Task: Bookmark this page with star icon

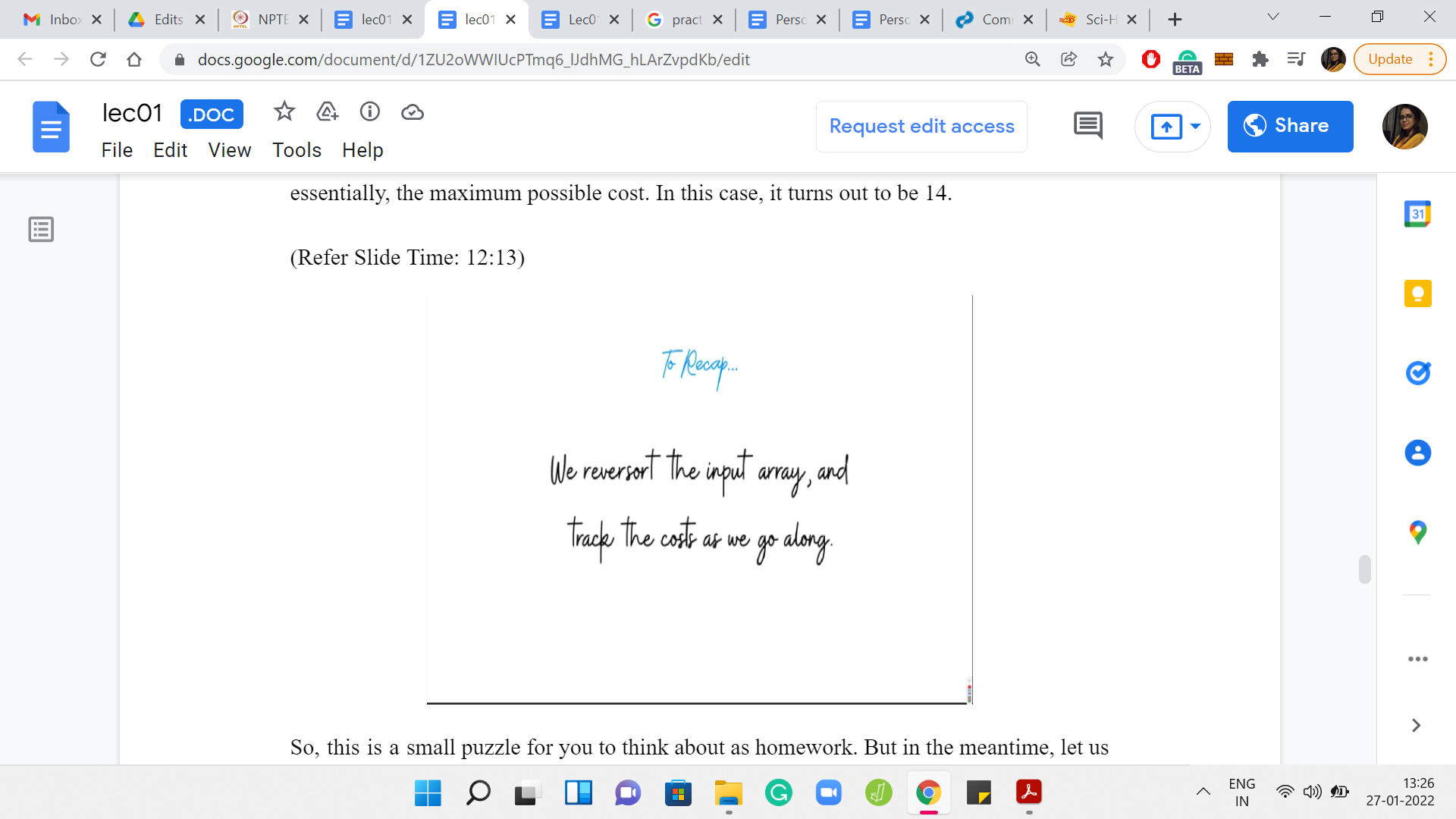Action: (x=1106, y=59)
